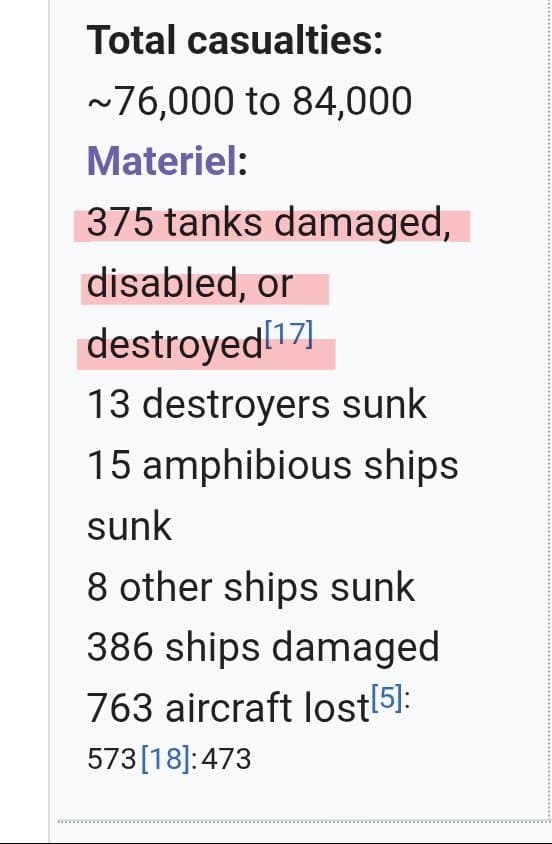Viewport: 552px width, 844px height.
Task: Click the 8 other ships sunk line
Action: (251, 587)
